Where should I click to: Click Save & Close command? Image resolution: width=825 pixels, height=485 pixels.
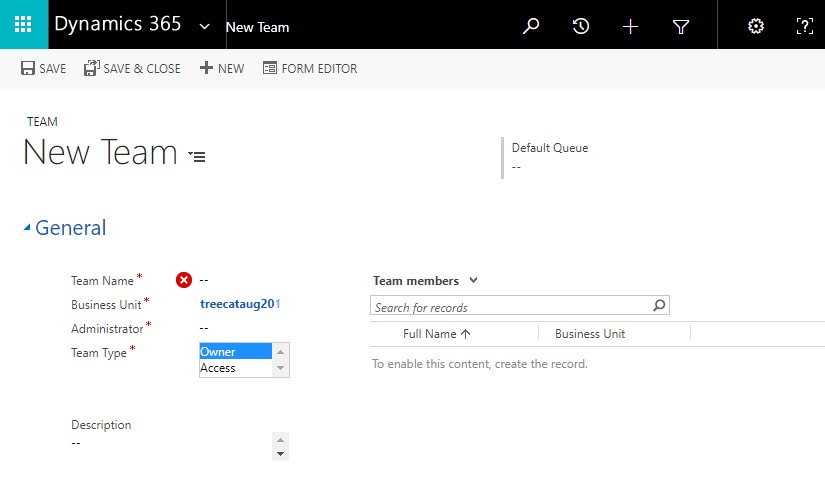coord(132,69)
